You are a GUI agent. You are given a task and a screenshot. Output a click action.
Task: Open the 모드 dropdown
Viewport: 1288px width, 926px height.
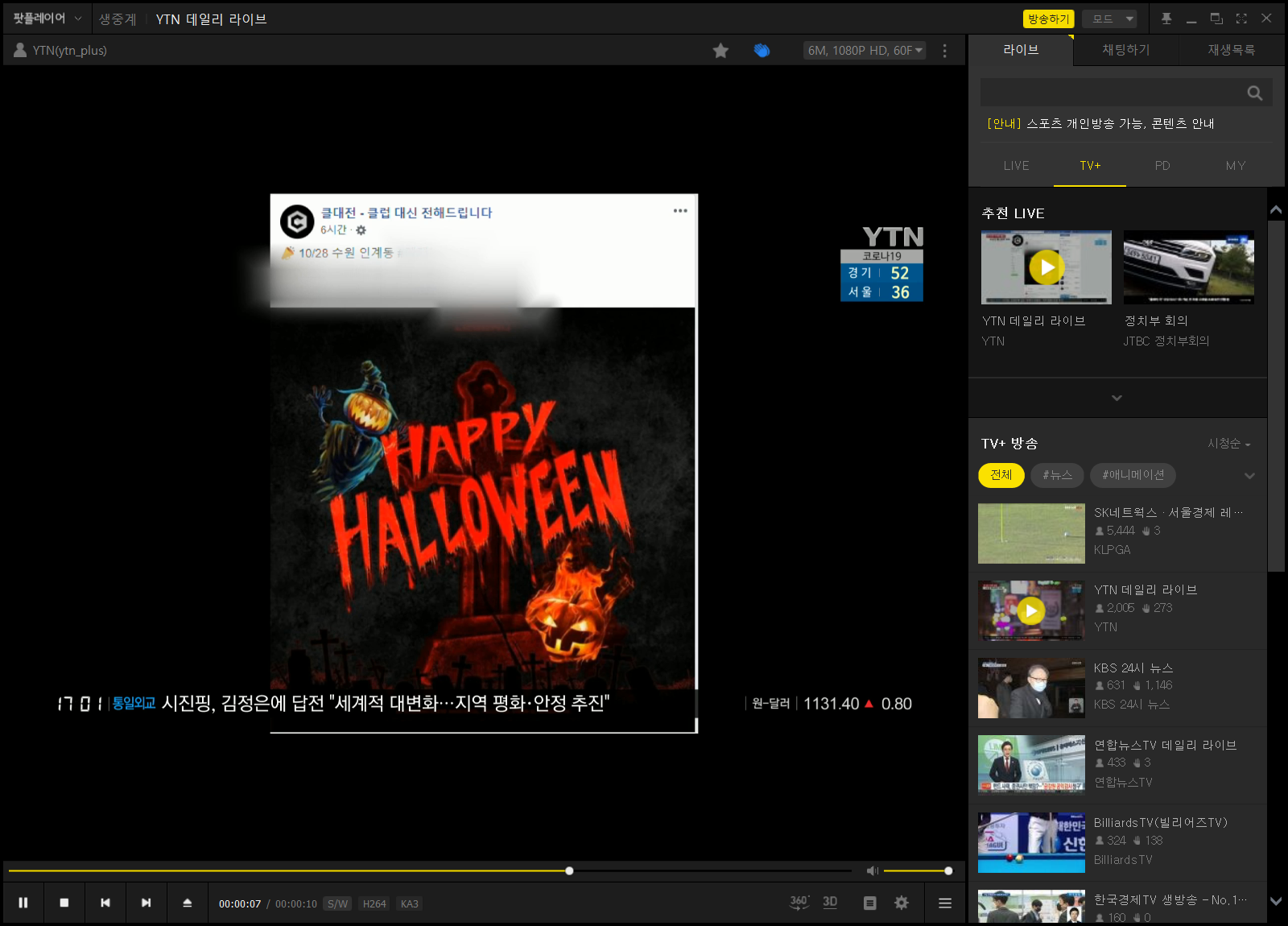tap(1108, 19)
